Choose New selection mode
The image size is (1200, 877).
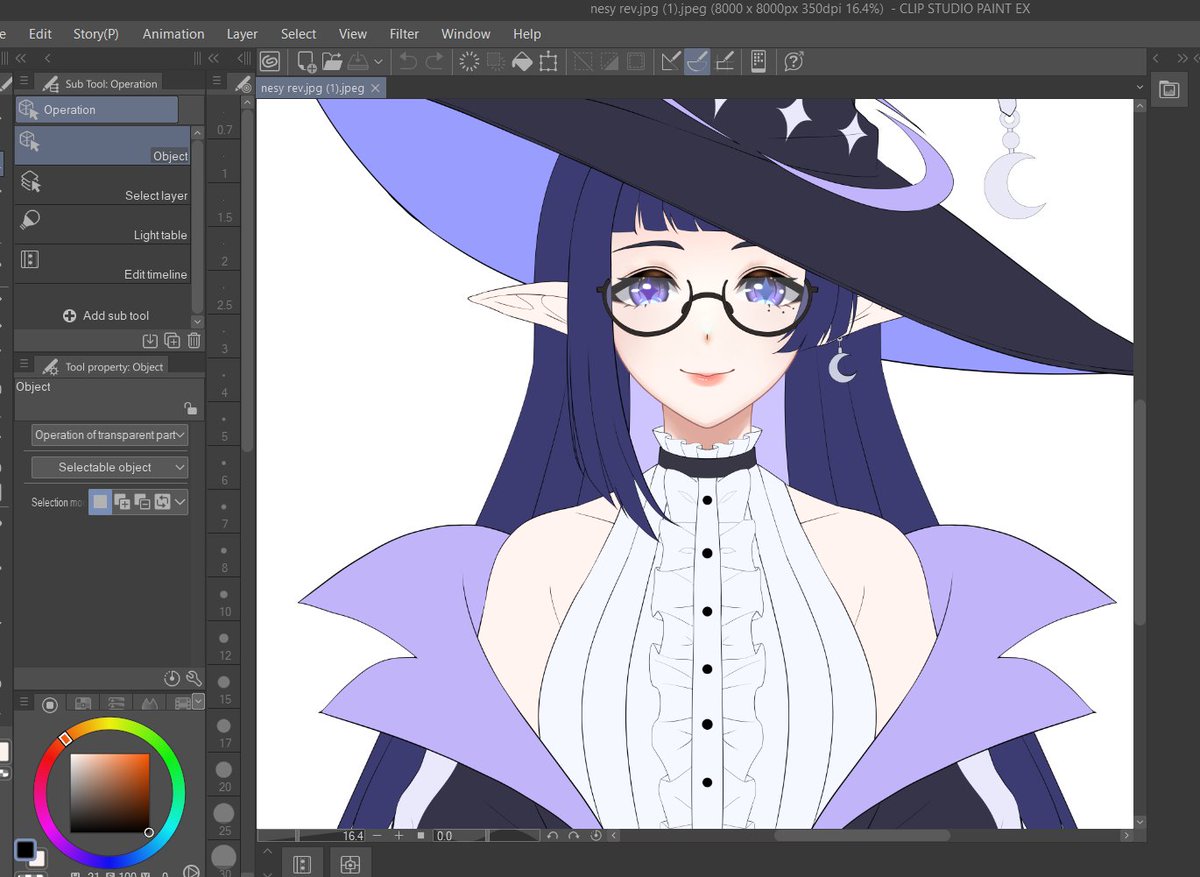coord(100,502)
